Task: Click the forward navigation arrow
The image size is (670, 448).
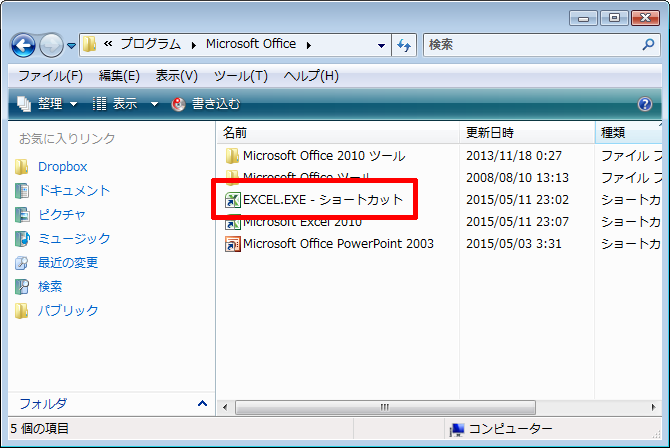Action: coord(51,45)
